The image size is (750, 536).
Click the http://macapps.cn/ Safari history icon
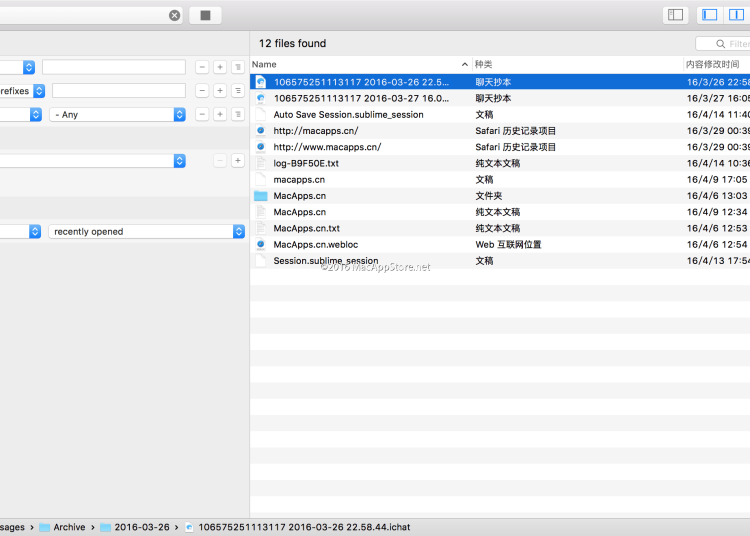(261, 131)
